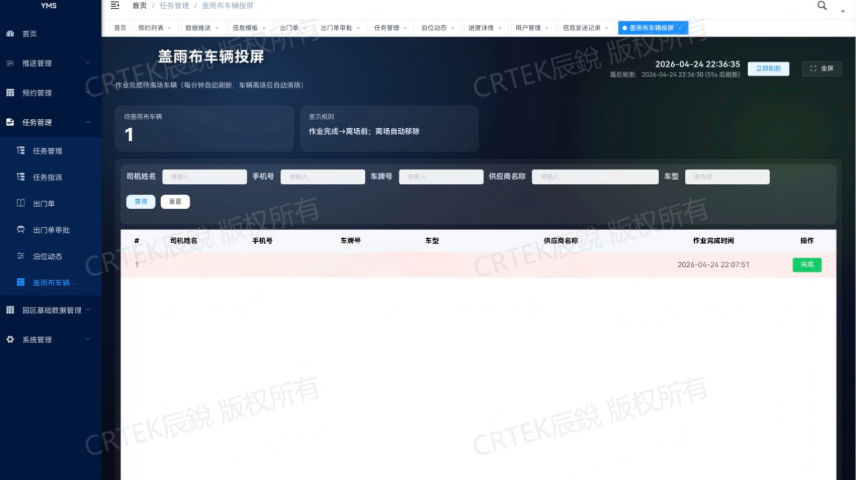Screen dimensions: 856x480
Task: Click the 泊位动态 icon in sidebar
Action: (21, 256)
